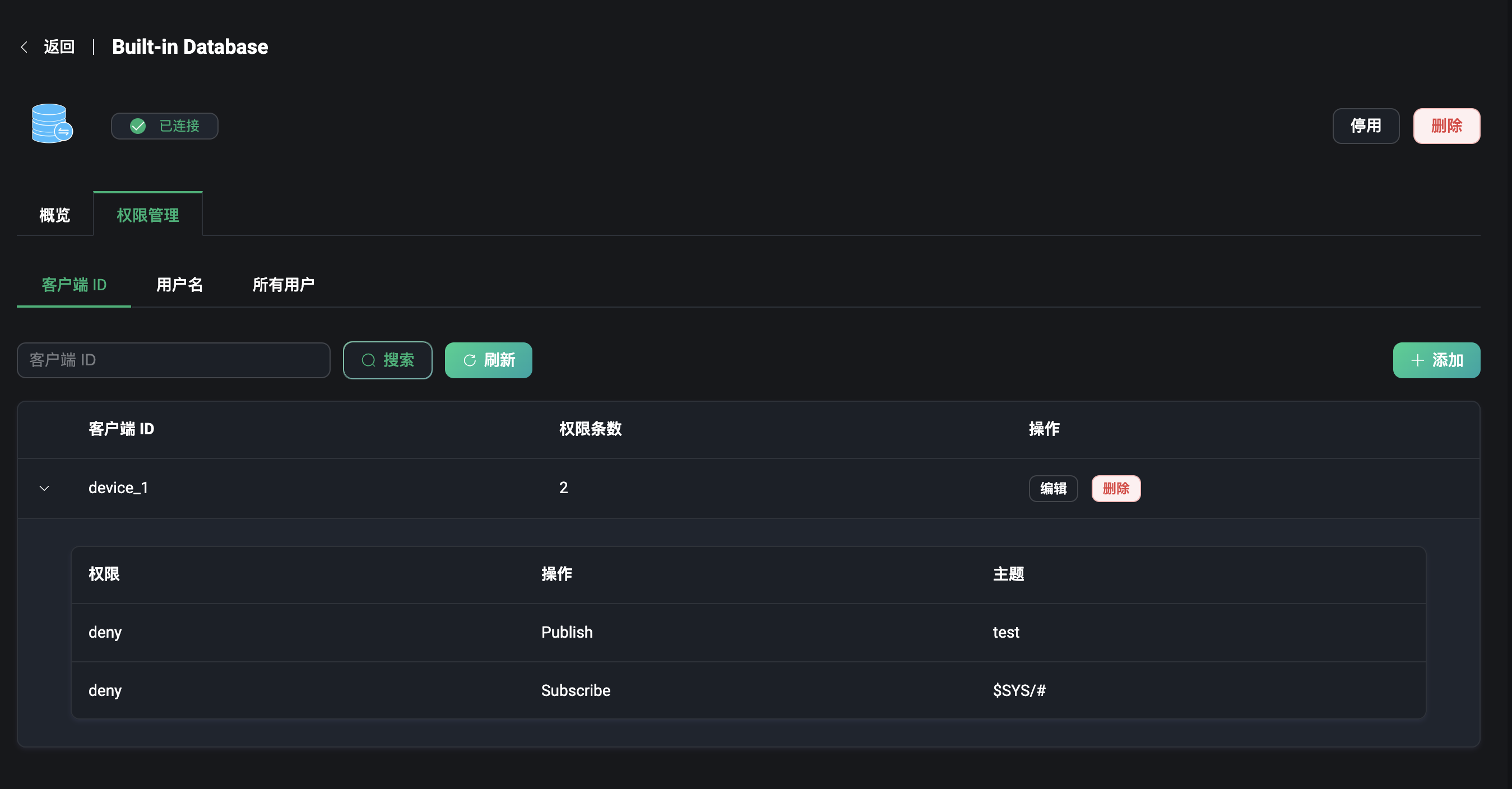Click the 返回 back link
This screenshot has height=789, width=1512.
[59, 47]
